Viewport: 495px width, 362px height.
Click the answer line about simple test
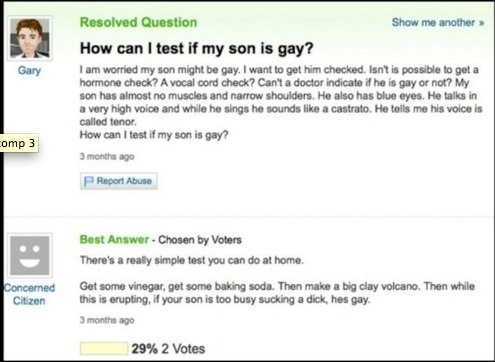(192, 260)
